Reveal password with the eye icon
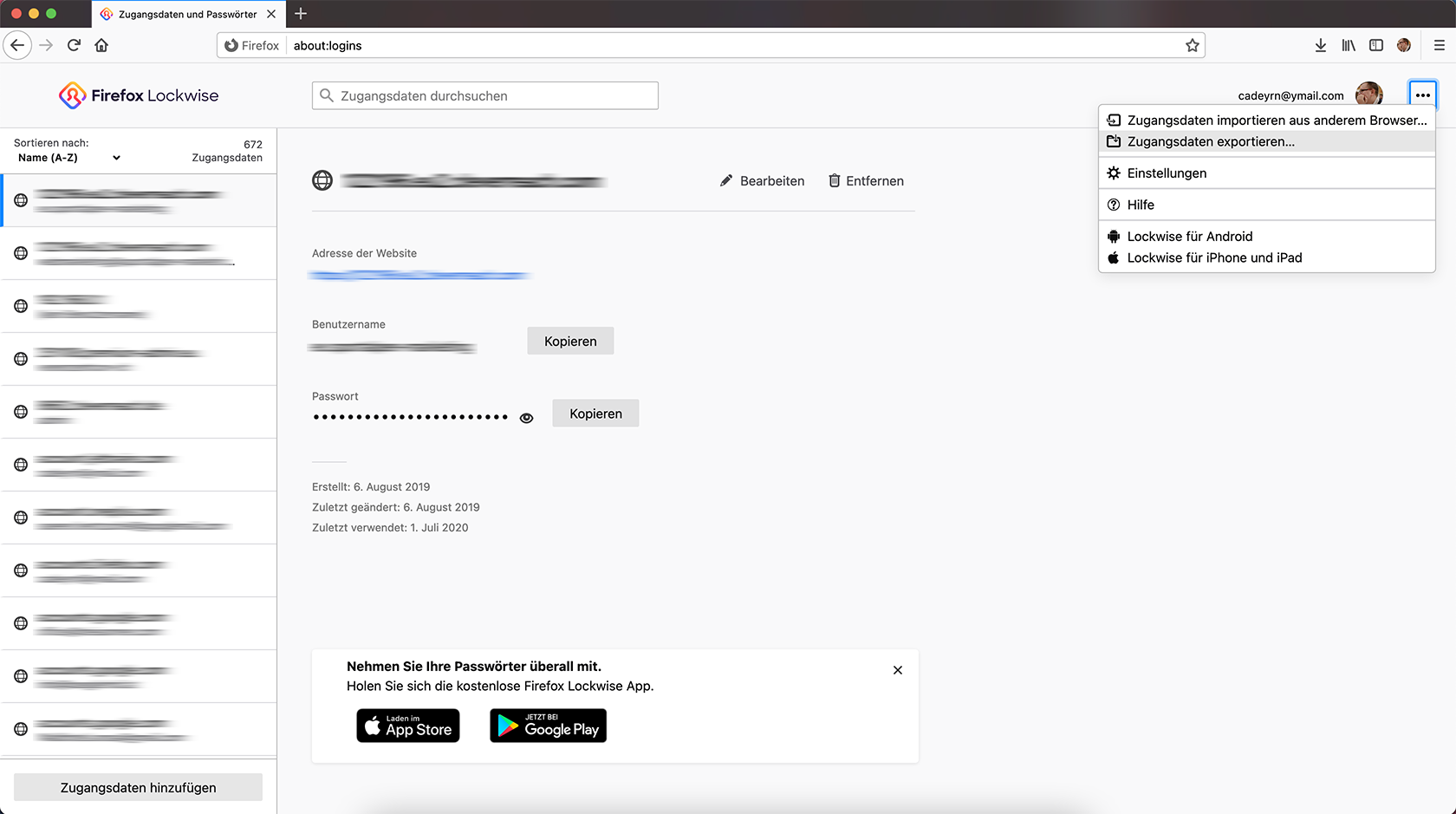 coord(526,418)
